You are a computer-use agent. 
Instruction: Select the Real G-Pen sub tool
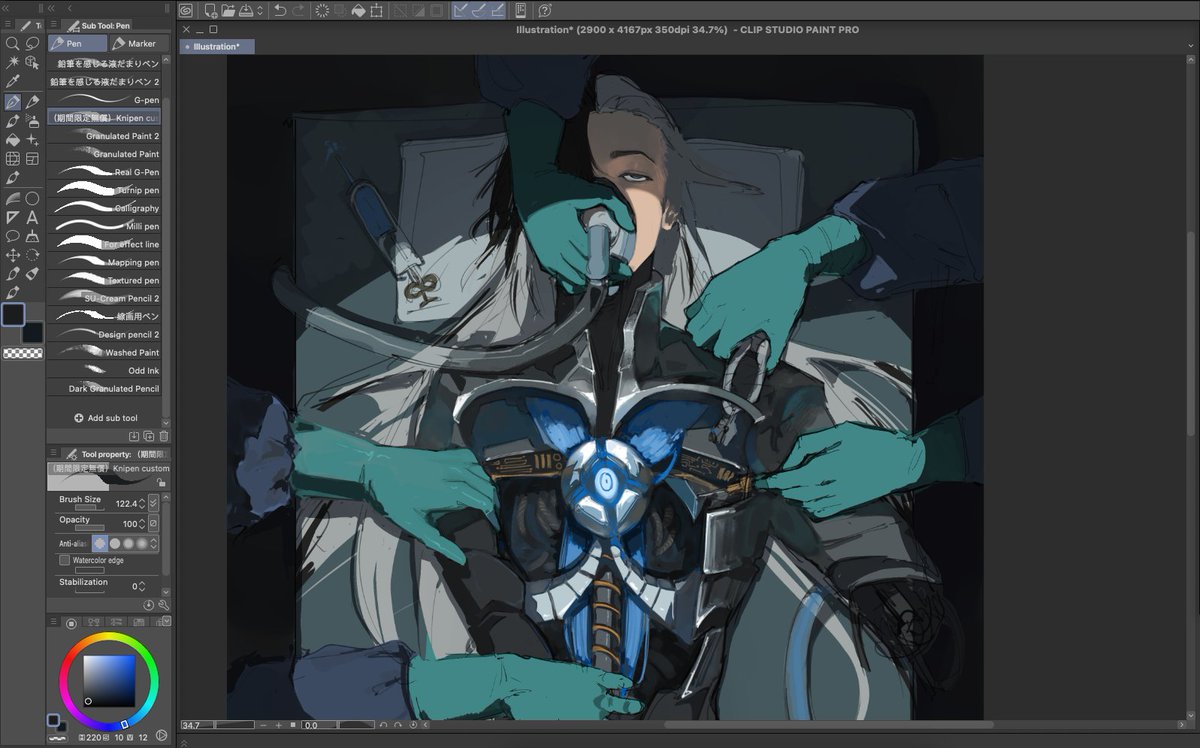click(104, 172)
